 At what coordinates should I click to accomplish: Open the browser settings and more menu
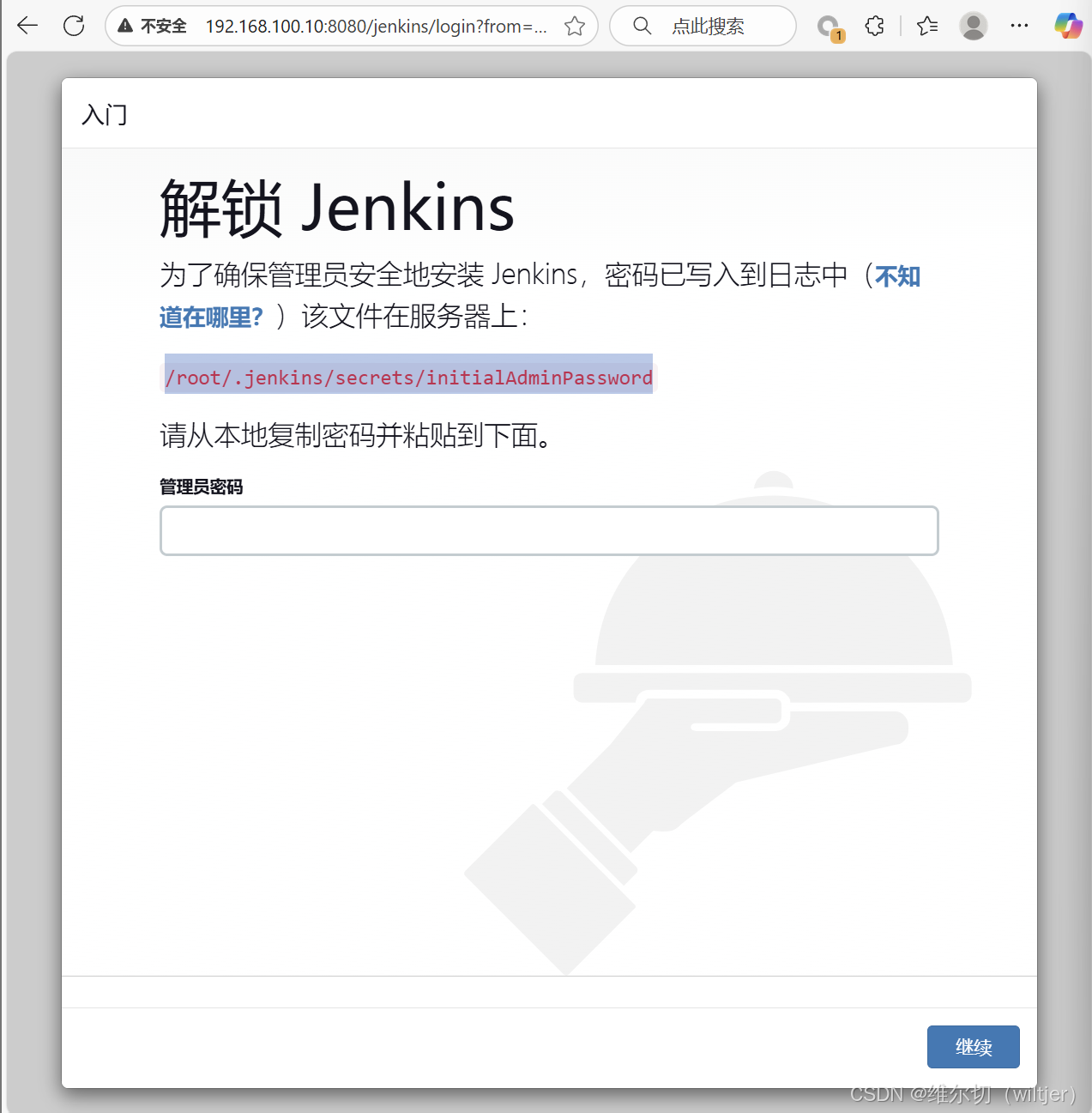coord(1019,26)
